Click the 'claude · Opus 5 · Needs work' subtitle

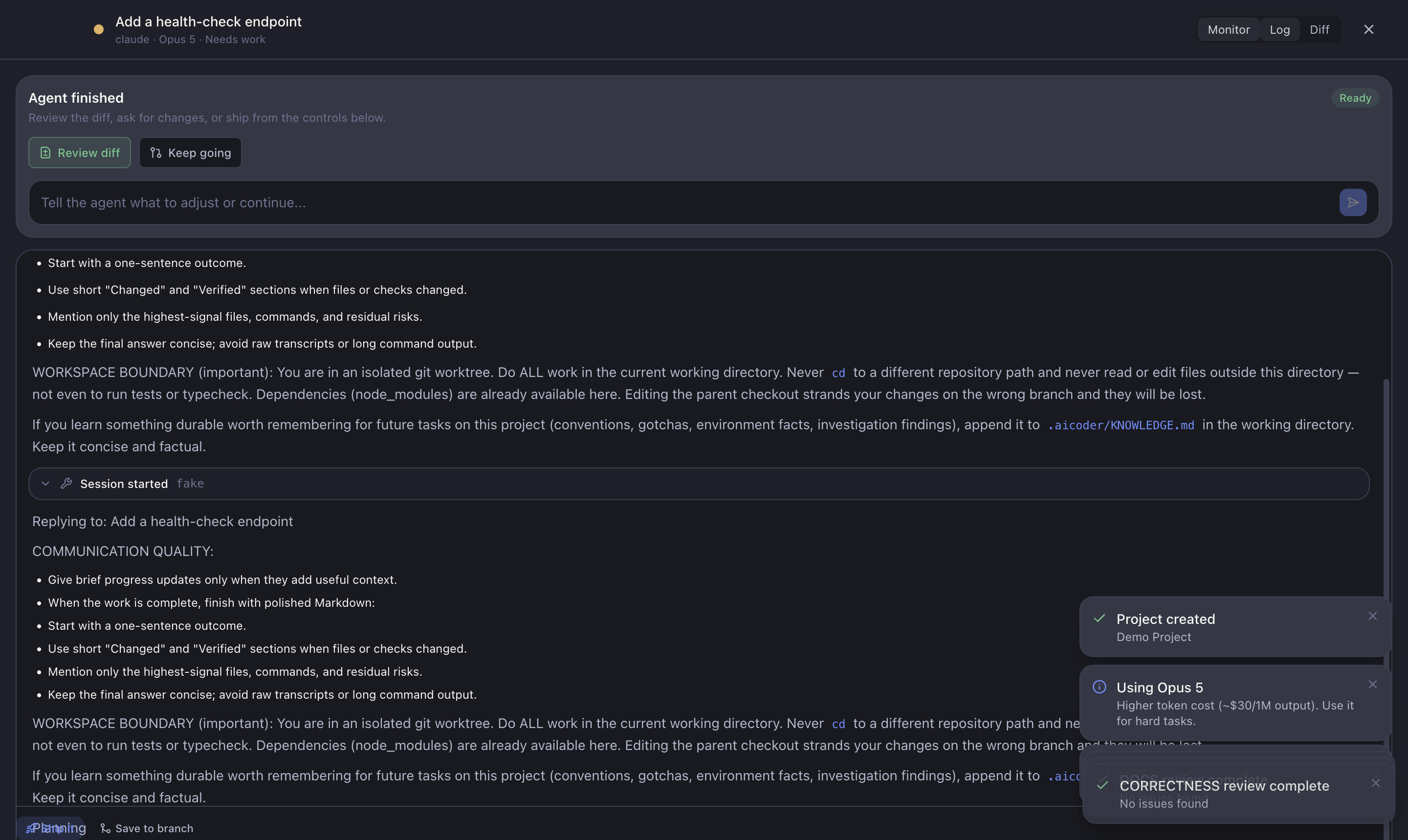190,39
